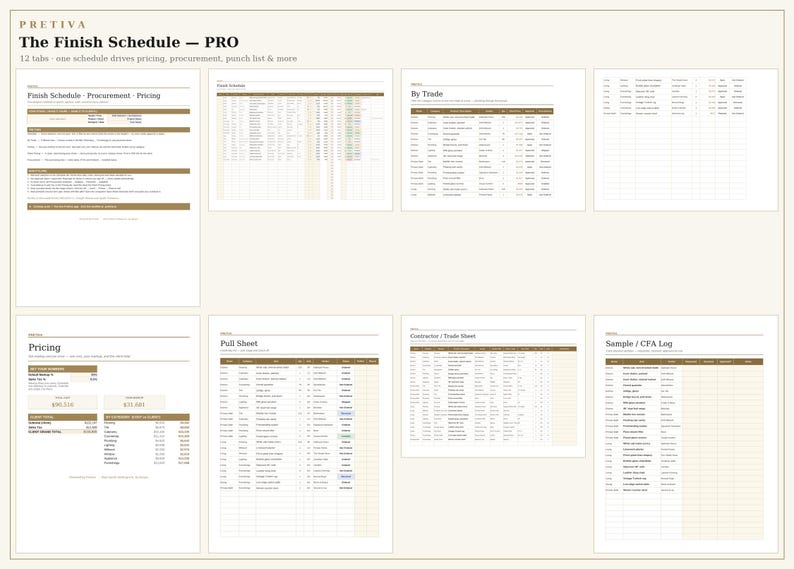
Task: Click the 'CLIENT TOTAL' section header bar
Action: (x=63, y=417)
